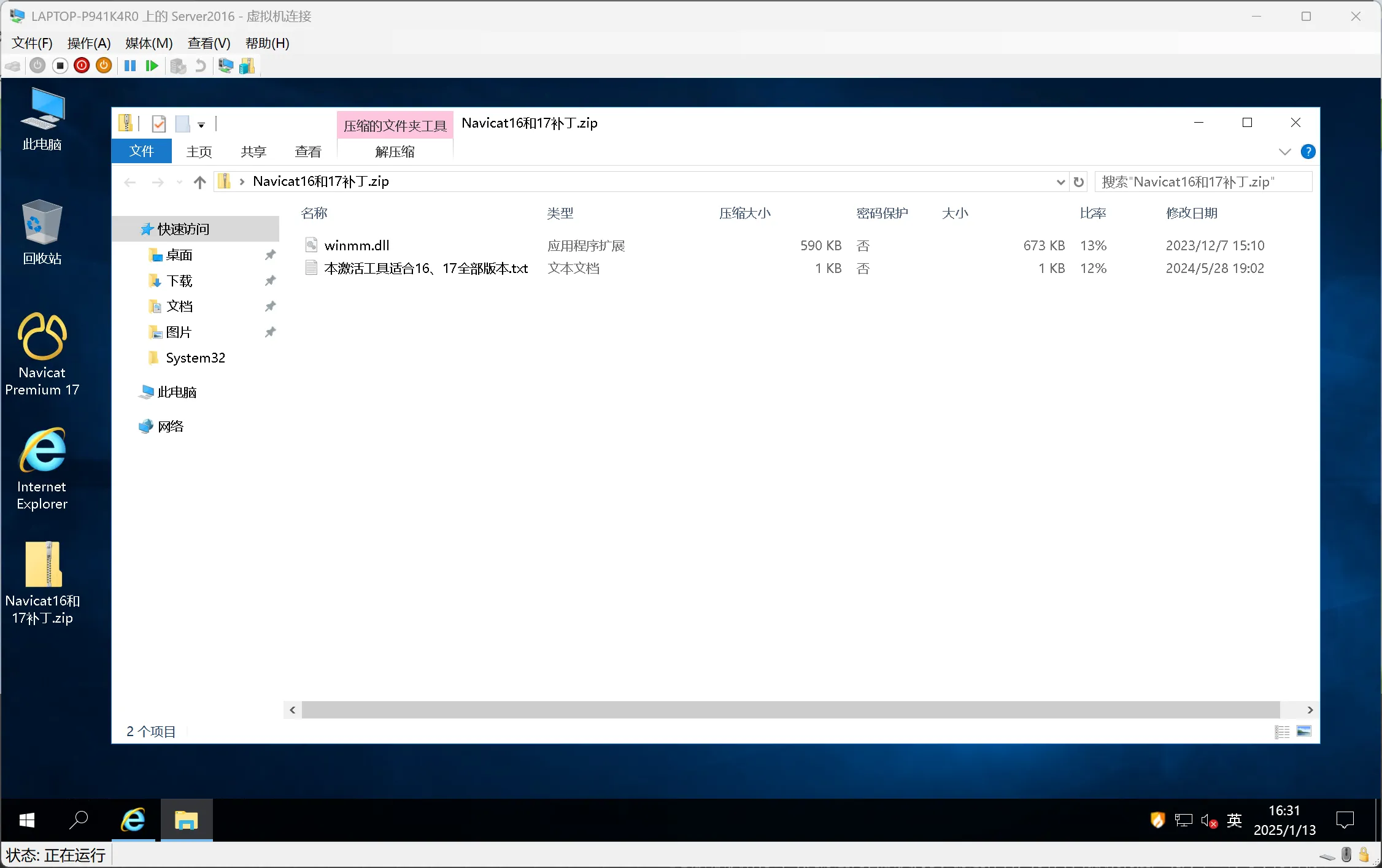Toggle enhanced session mode monitor icon
Image resolution: width=1382 pixels, height=868 pixels.
point(225,66)
